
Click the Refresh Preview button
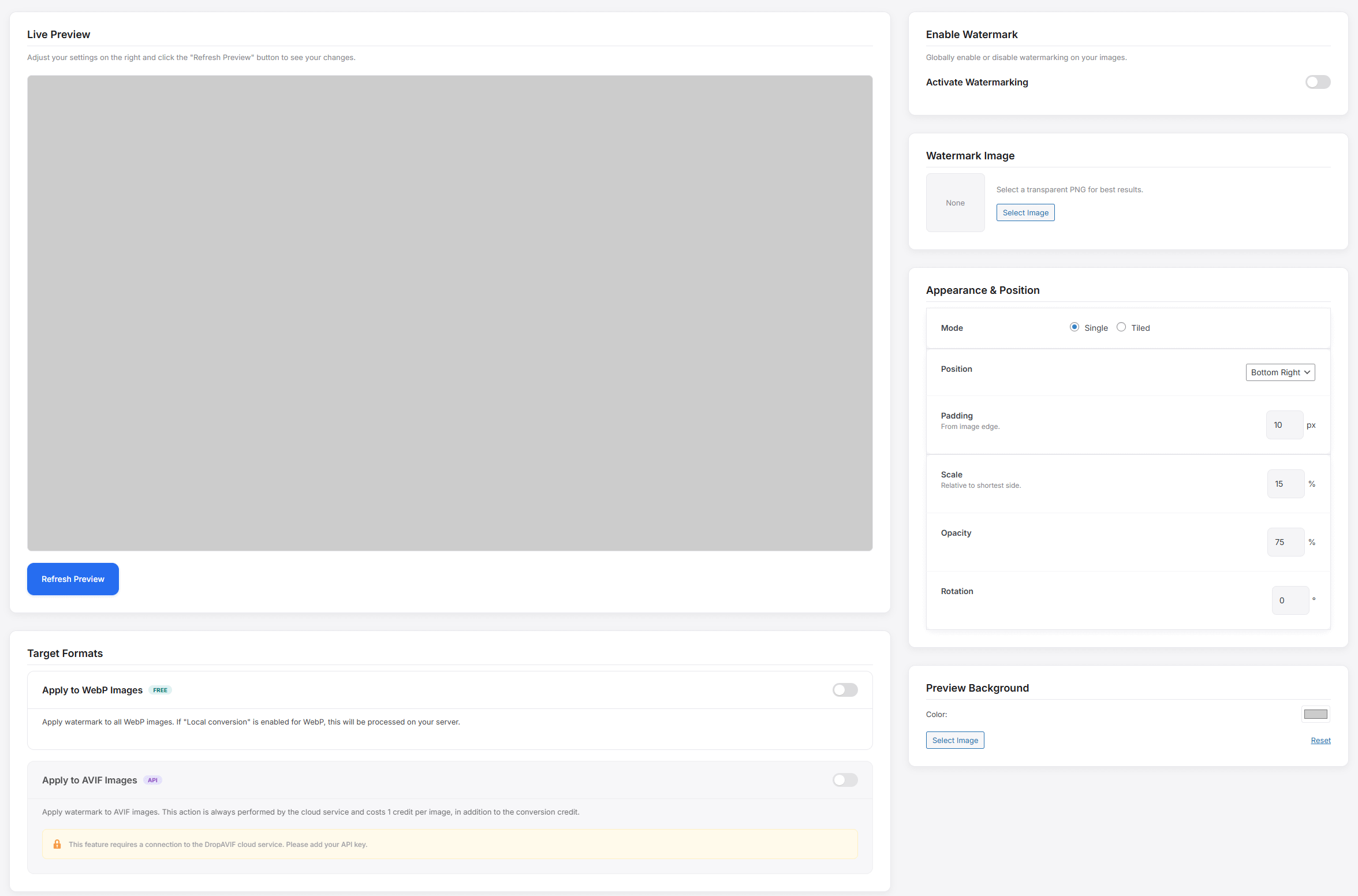pyautogui.click(x=73, y=579)
